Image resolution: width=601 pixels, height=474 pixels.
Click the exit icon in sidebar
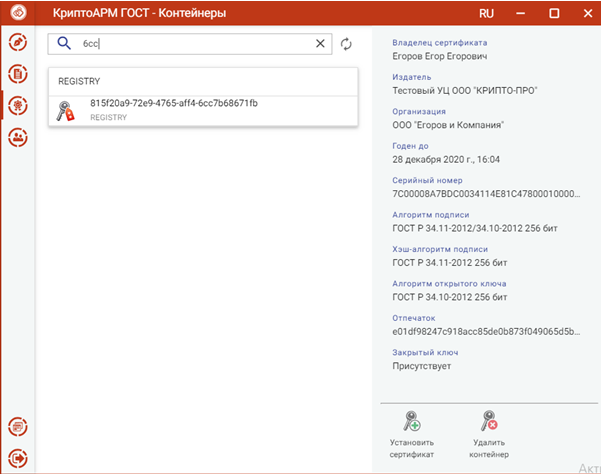pos(18,458)
